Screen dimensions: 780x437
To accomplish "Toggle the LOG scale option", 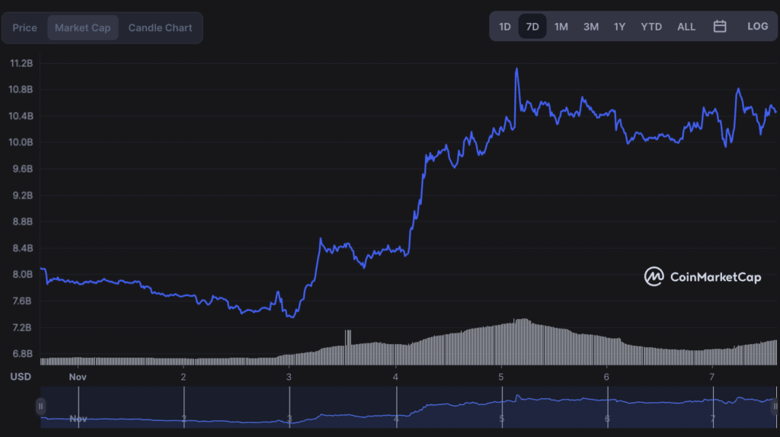I will (758, 27).
